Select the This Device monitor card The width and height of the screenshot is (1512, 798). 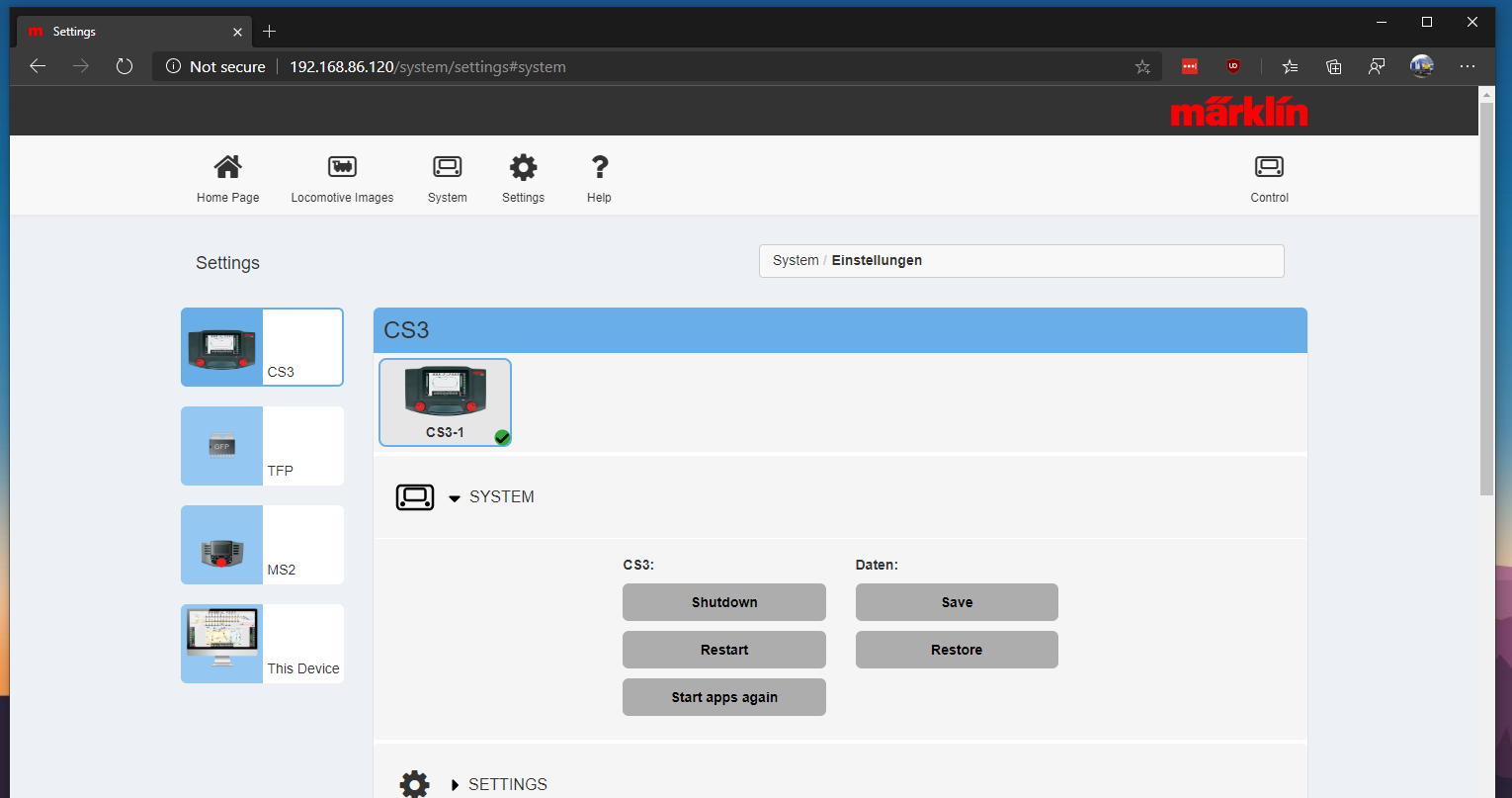coord(262,644)
